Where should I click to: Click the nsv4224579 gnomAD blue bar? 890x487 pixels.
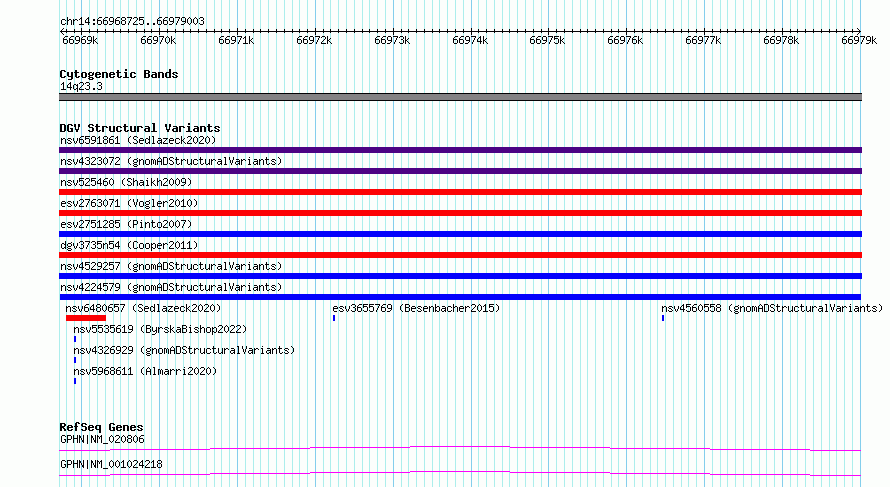tap(460, 297)
